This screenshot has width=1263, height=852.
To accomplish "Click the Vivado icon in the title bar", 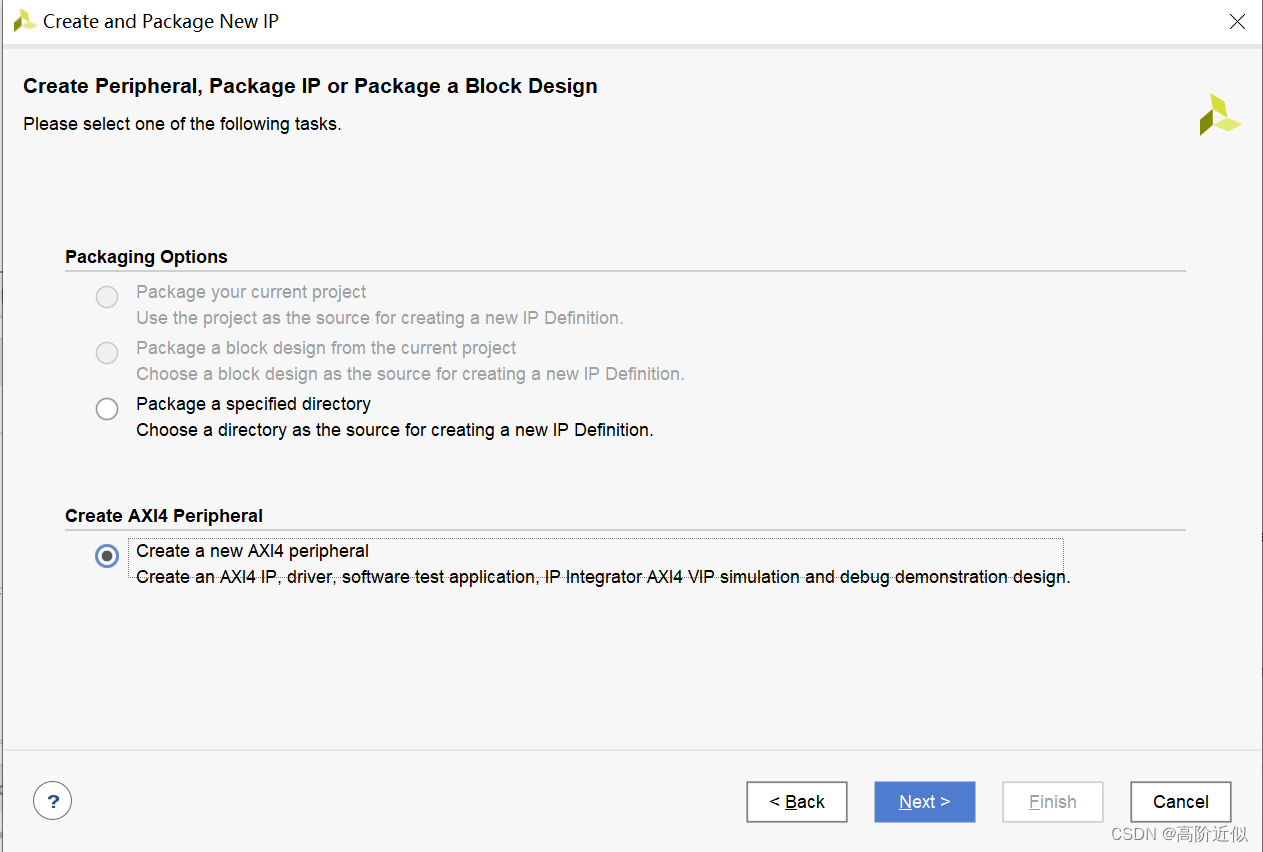I will 25,21.
